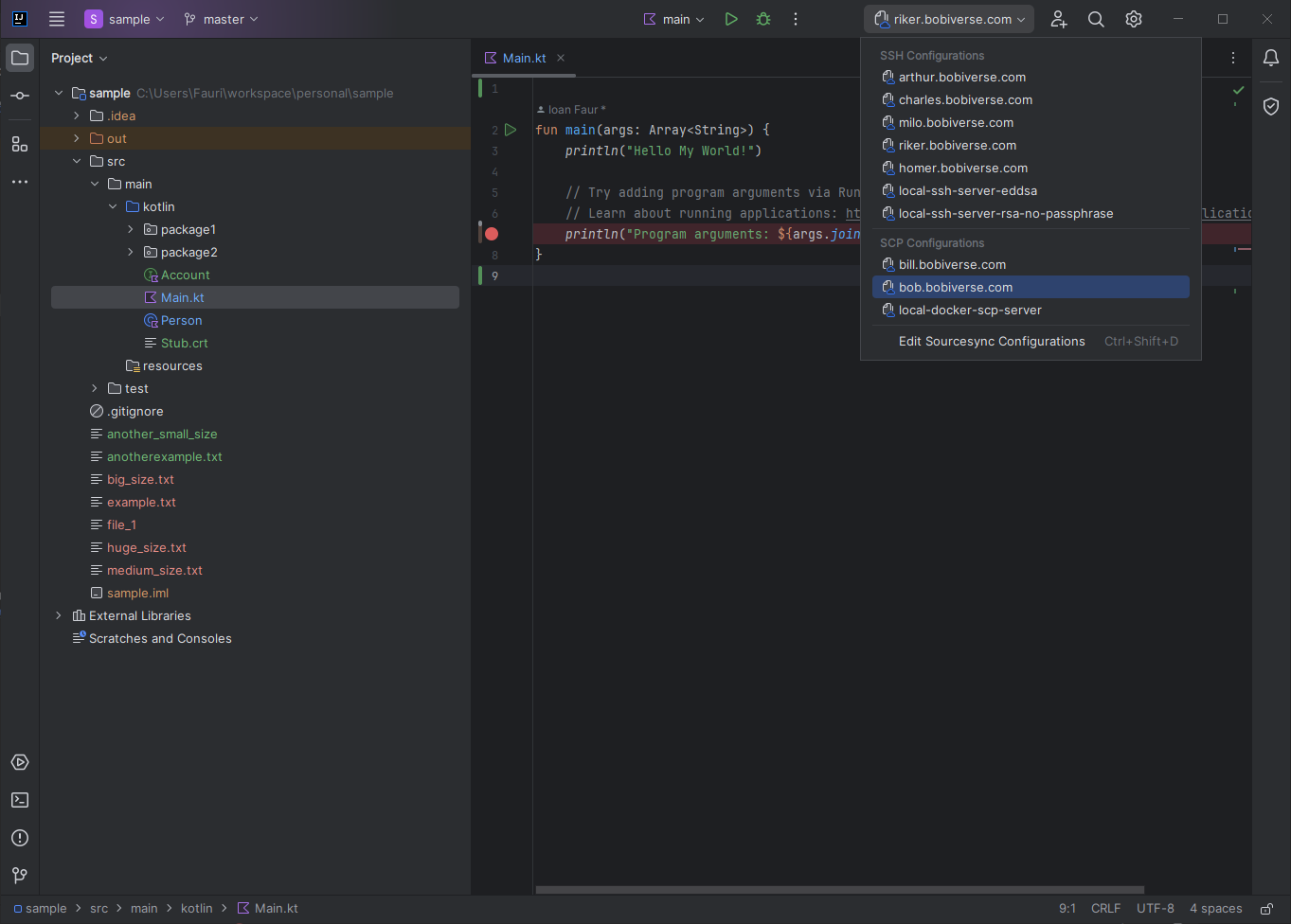
Task: Open the Notifications bell icon
Action: tap(1271, 58)
